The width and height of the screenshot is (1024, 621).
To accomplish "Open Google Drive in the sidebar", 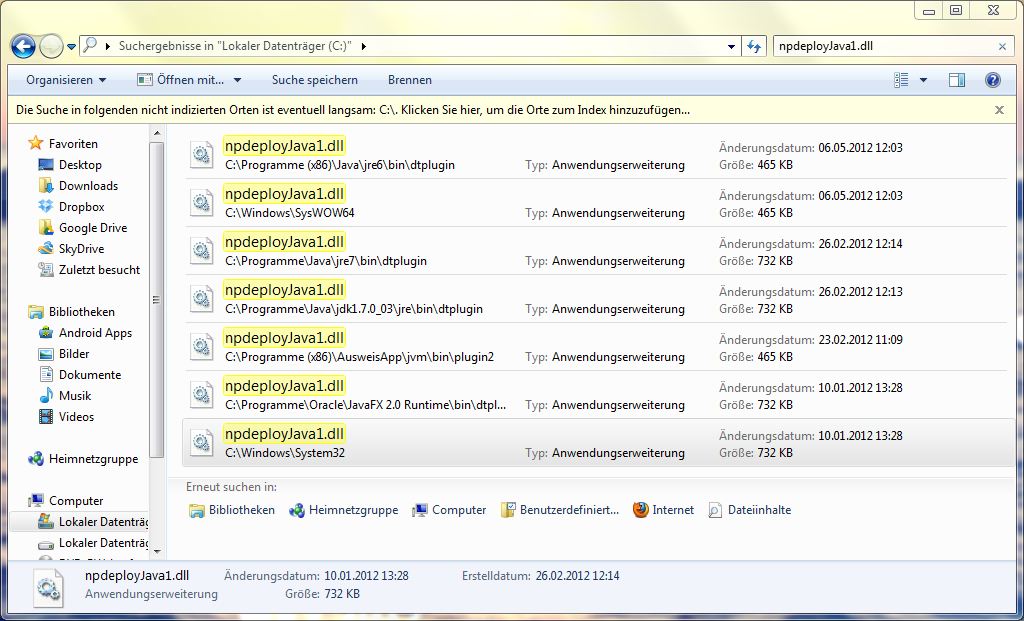I will pos(92,228).
